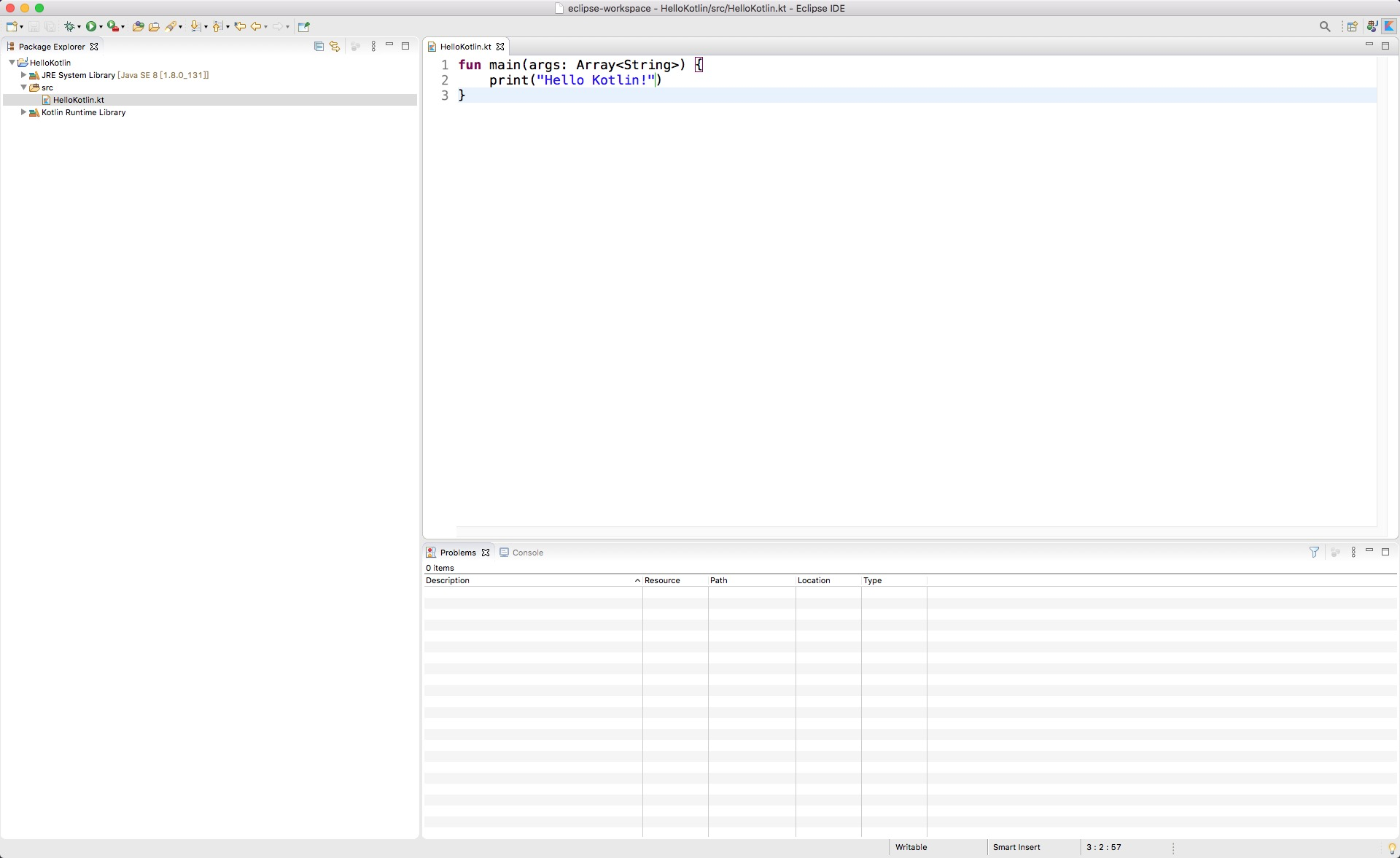Click the Smart Insert status bar entry
This screenshot has width=1400, height=858.
pyautogui.click(x=1016, y=847)
